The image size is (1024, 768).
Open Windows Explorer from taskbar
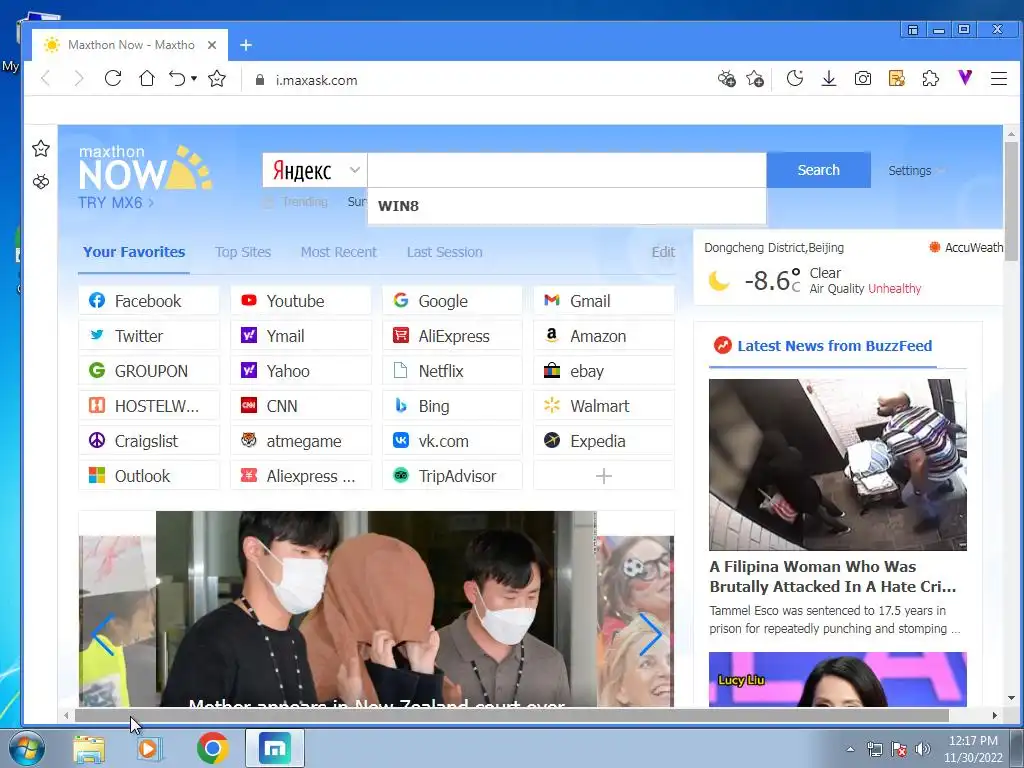(x=89, y=749)
